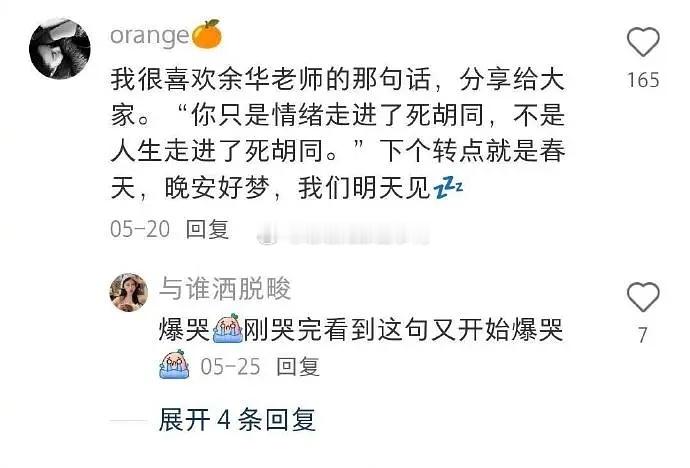Reply to the 05-20 comment via 回复
This screenshot has width=690, height=468.
(x=207, y=229)
